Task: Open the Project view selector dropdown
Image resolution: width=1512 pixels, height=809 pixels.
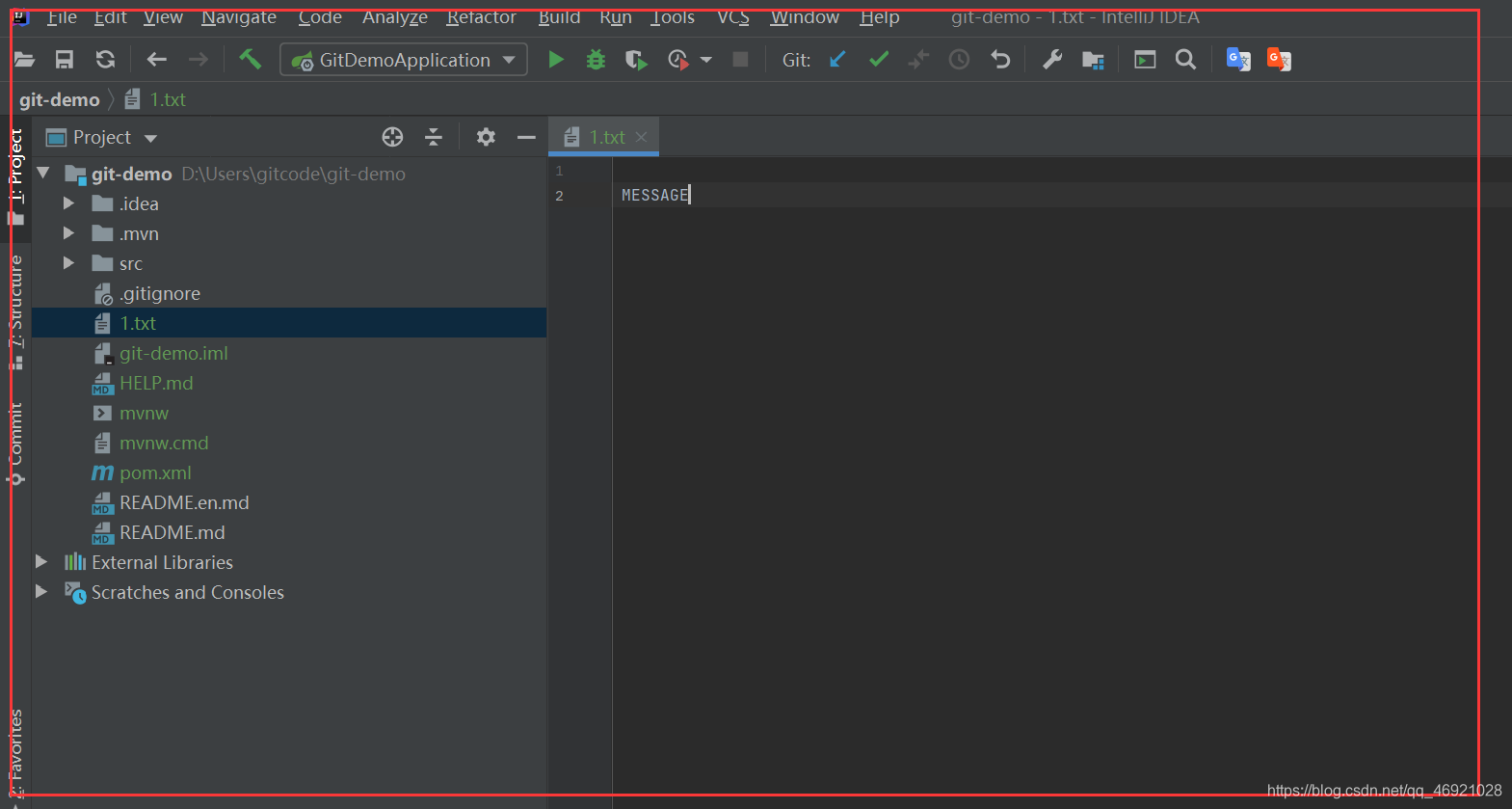Action: coord(101,137)
